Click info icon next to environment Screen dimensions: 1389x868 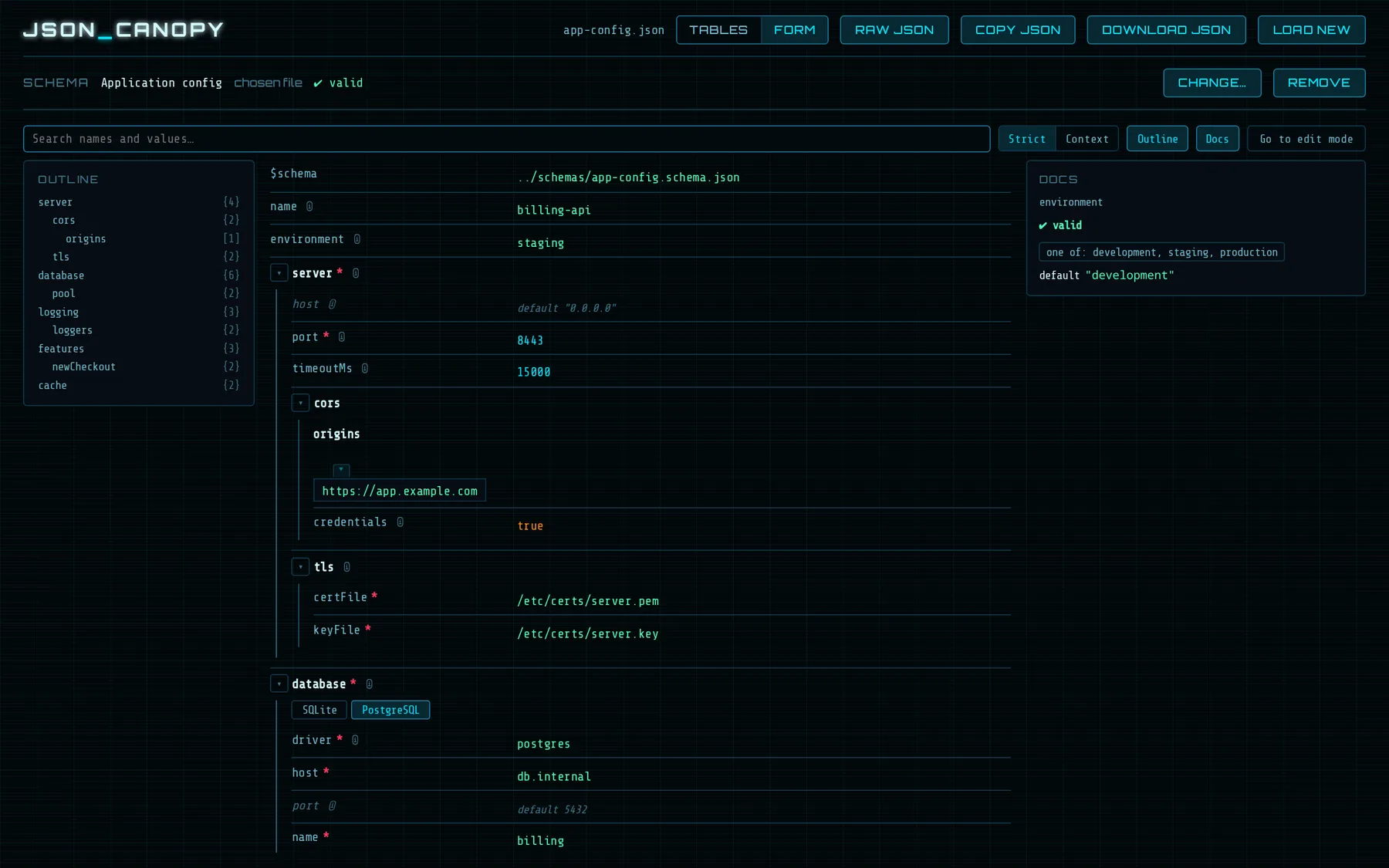click(357, 239)
